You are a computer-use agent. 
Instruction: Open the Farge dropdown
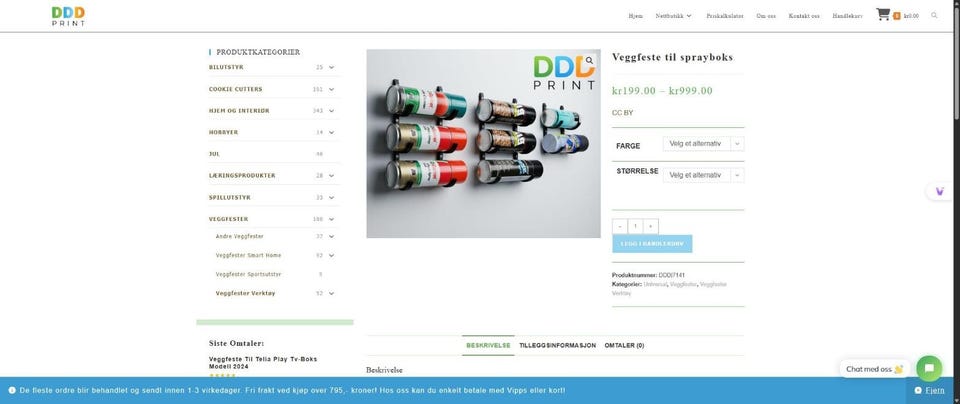(703, 144)
